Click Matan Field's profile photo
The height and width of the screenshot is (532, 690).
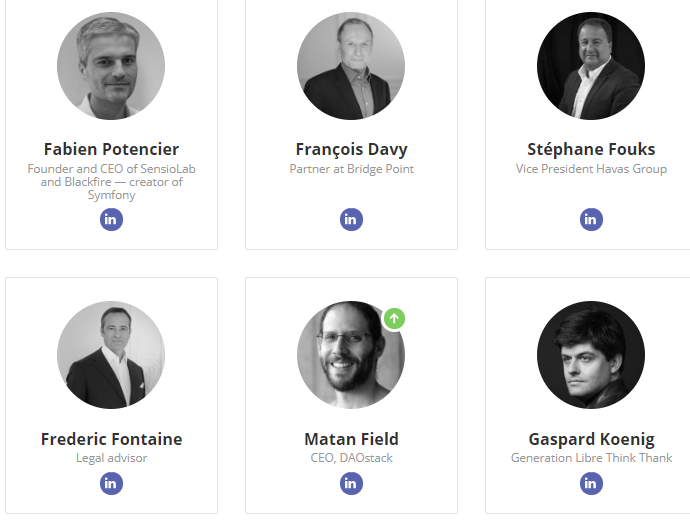click(351, 355)
